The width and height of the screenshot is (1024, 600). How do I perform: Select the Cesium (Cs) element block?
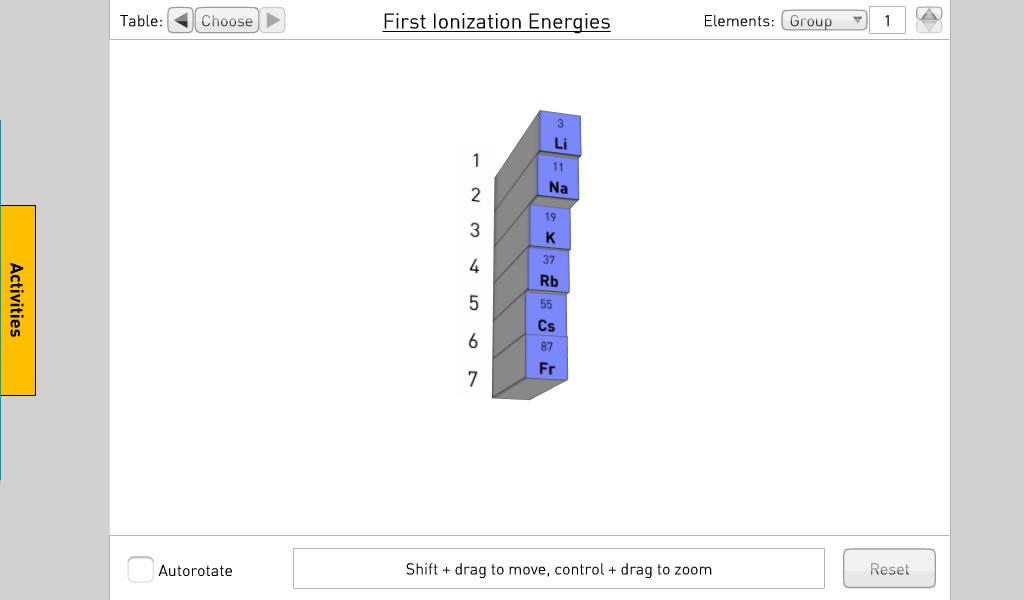(x=546, y=316)
